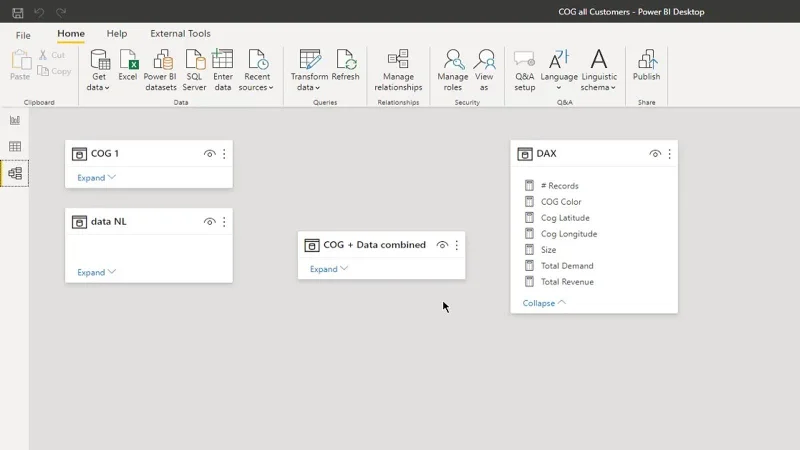Viewport: 800px width, 450px height.
Task: Open Get data dropdown
Action: pyautogui.click(x=98, y=70)
